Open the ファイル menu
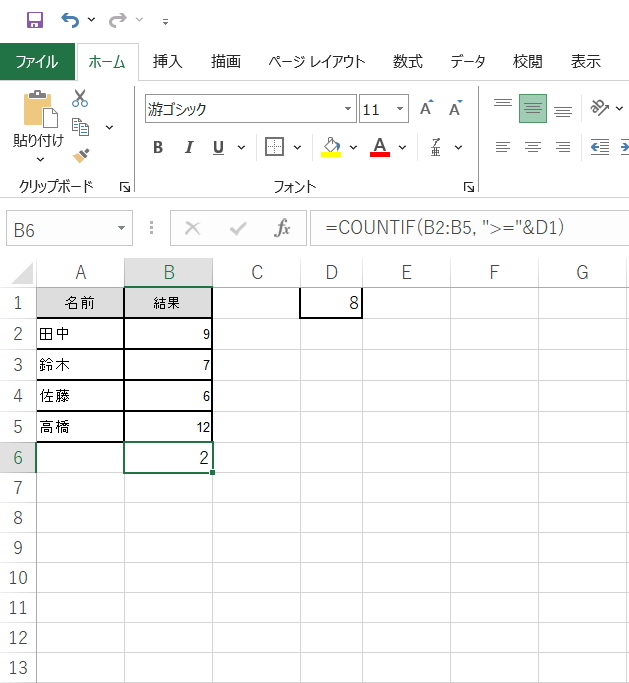629x683 pixels. pos(37,62)
